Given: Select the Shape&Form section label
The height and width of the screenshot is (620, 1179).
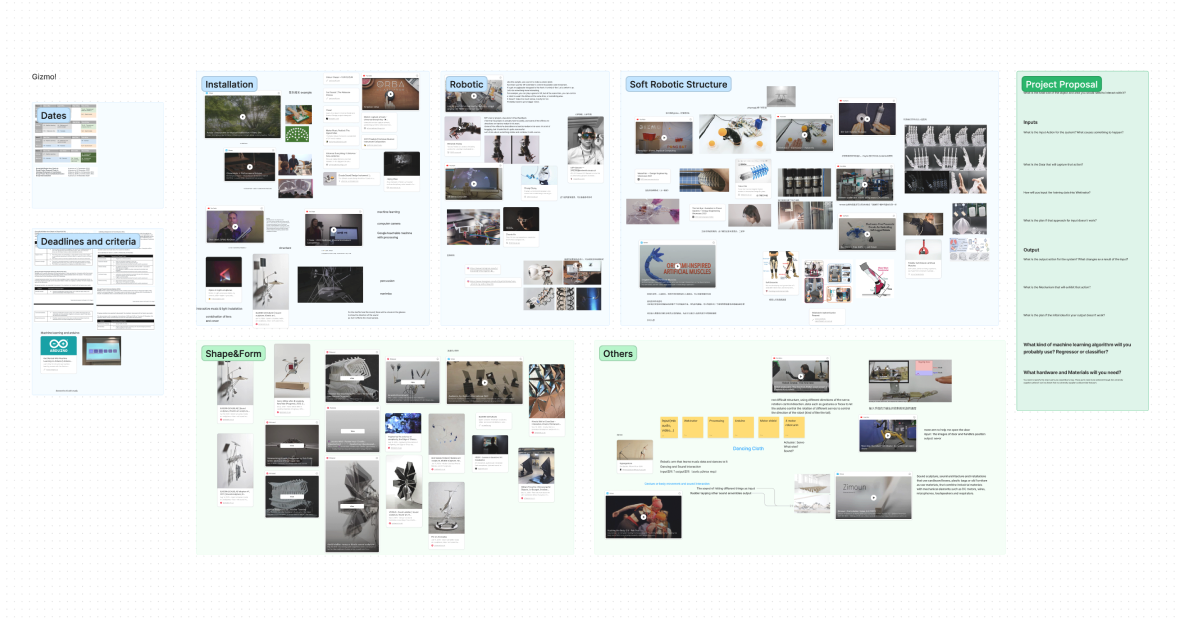Looking at the screenshot, I should coord(233,354).
